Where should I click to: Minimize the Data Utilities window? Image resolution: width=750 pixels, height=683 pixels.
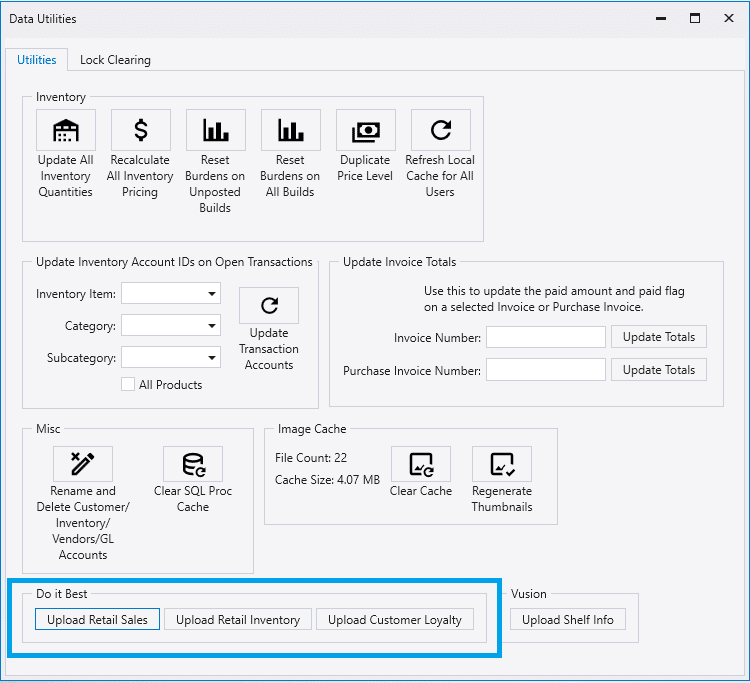pyautogui.click(x=661, y=19)
